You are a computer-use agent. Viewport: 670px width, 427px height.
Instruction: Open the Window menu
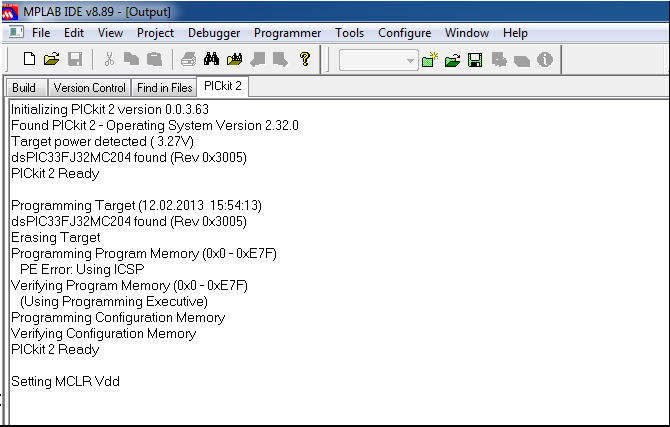(467, 33)
